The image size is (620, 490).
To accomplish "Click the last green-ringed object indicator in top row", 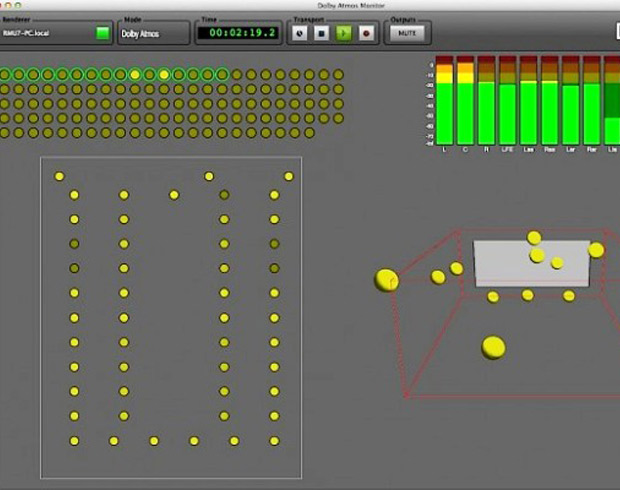I will [x=222, y=74].
